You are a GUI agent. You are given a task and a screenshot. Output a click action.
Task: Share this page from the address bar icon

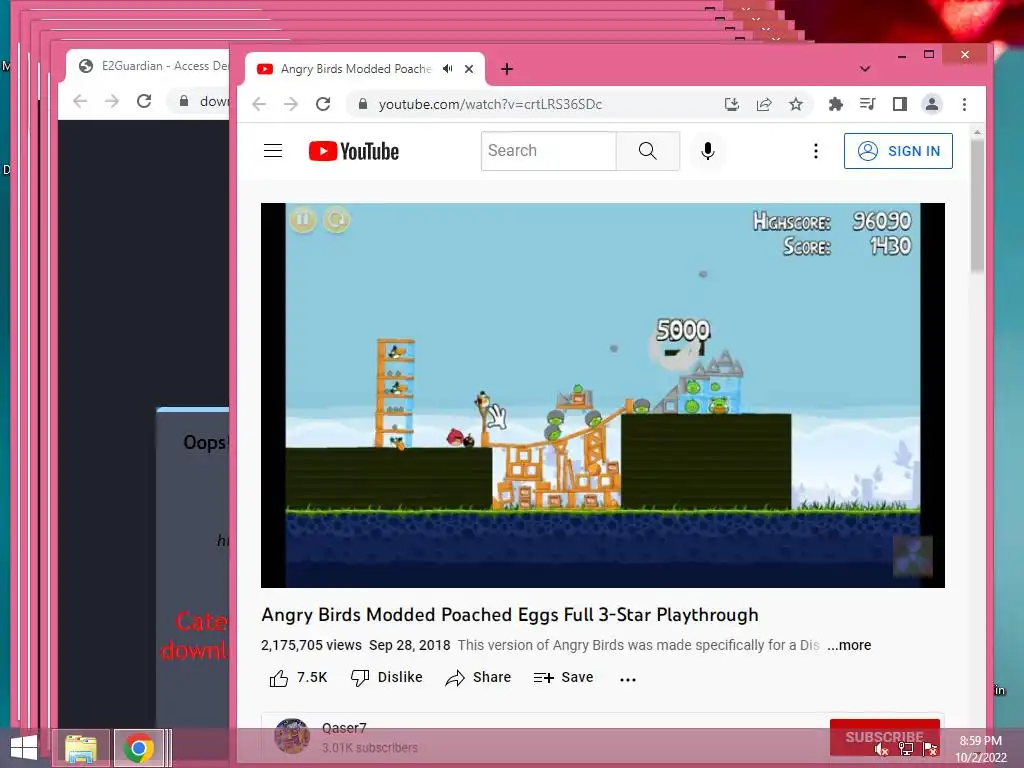pyautogui.click(x=763, y=104)
